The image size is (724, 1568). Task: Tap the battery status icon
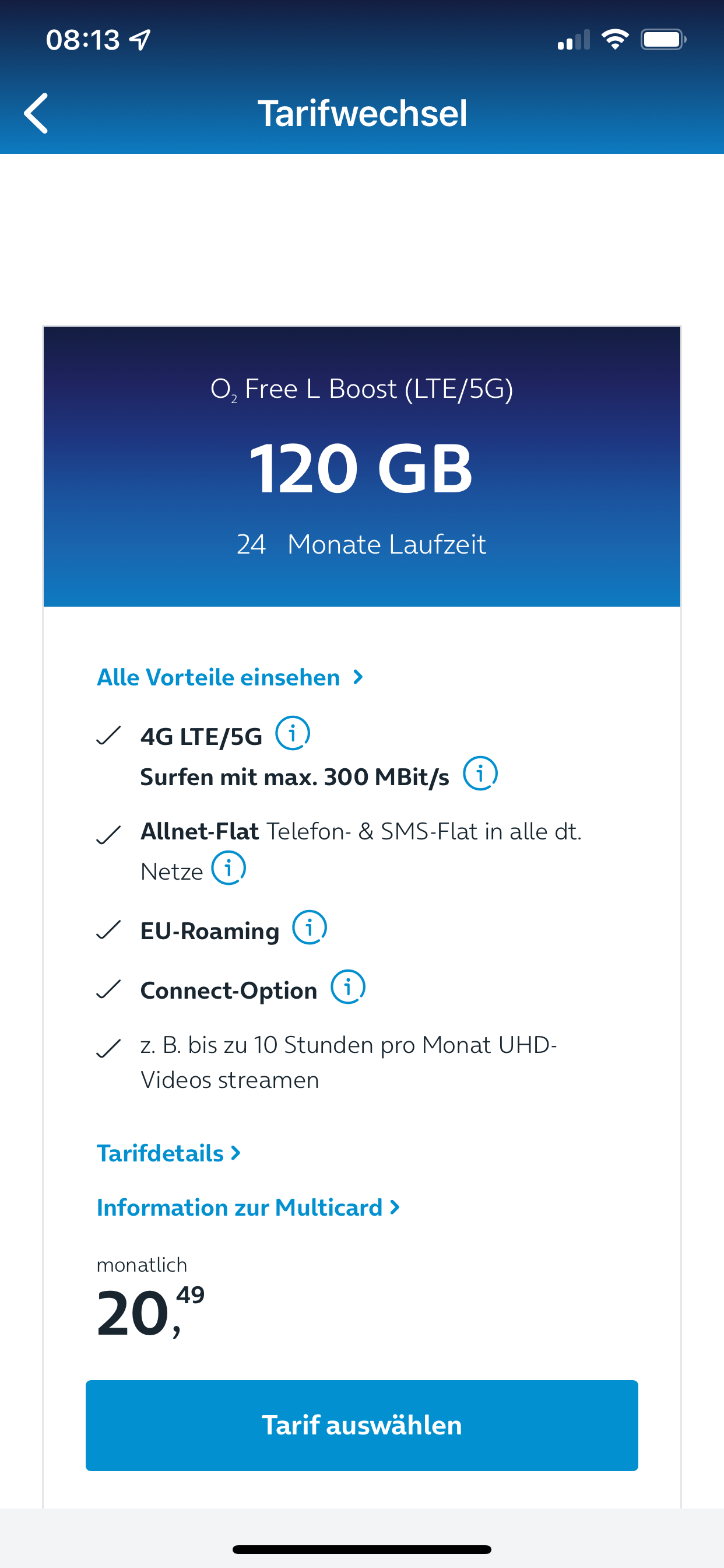663,40
